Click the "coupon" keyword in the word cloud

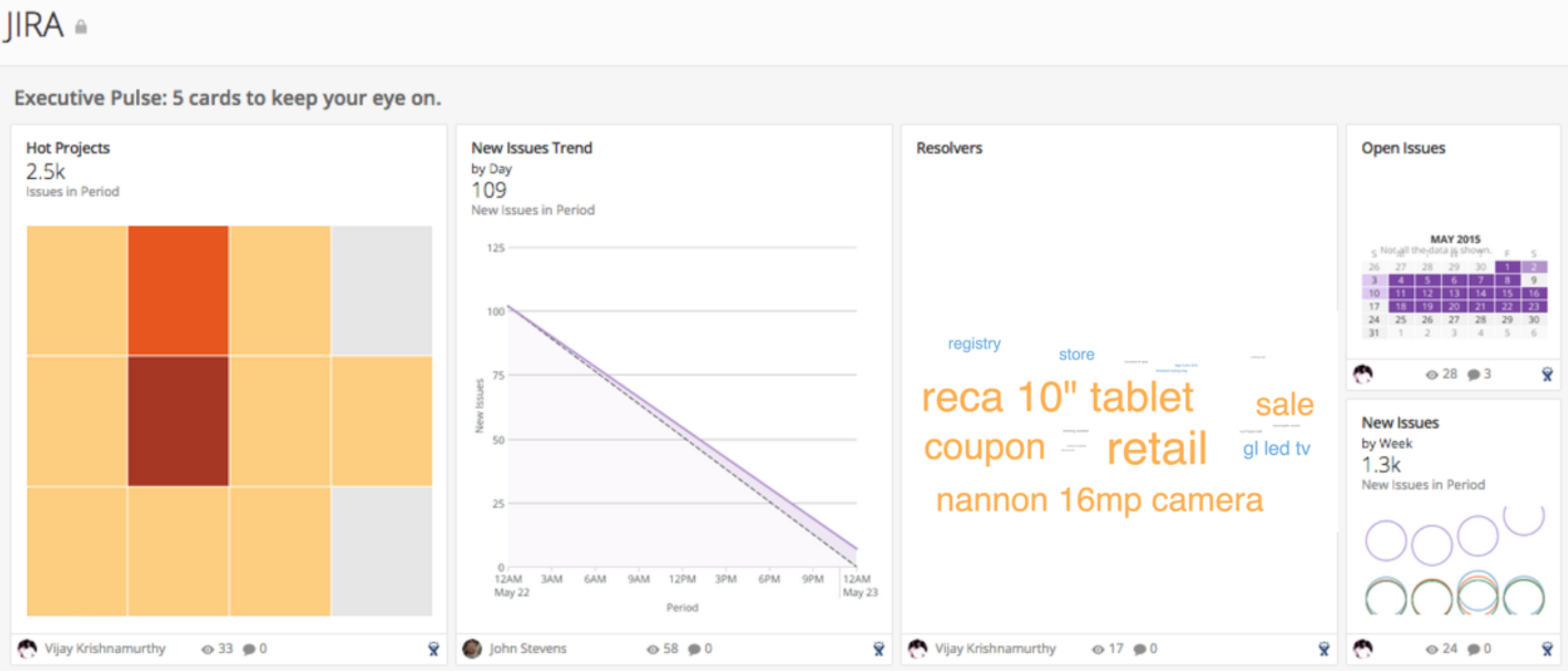(984, 446)
